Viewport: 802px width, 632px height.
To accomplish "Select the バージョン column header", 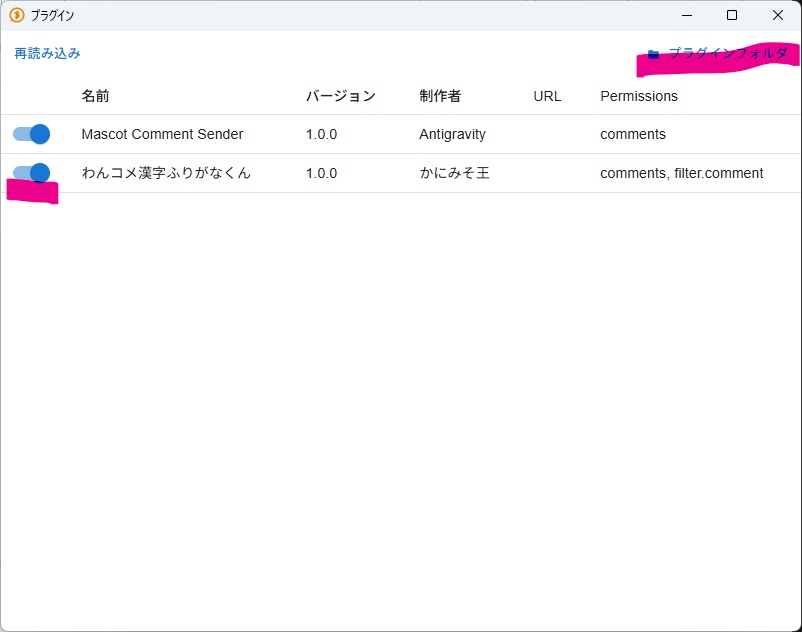I will point(341,96).
